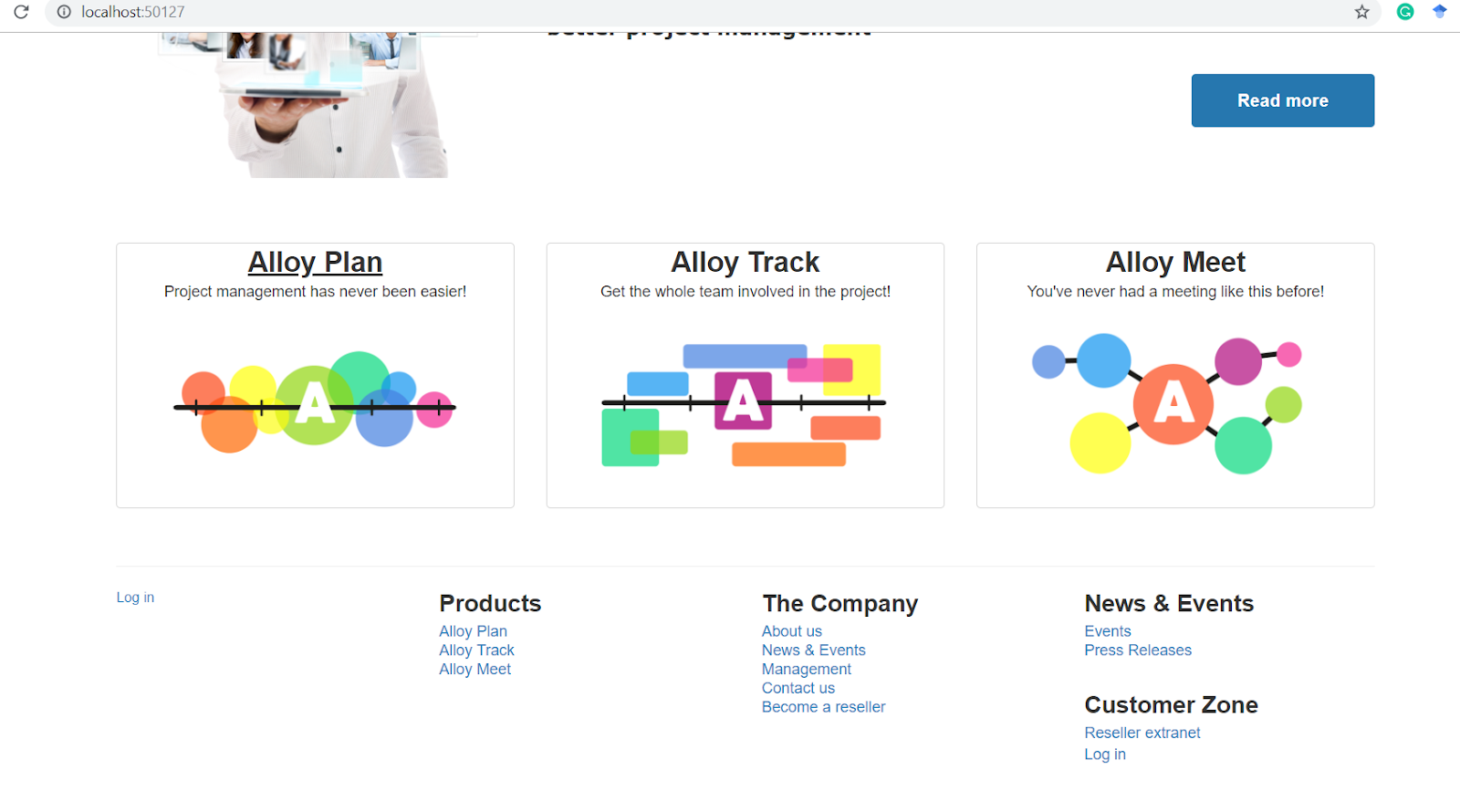Bookmark this page with the star icon
Viewport: 1460px width, 812px height.
pyautogui.click(x=1361, y=12)
